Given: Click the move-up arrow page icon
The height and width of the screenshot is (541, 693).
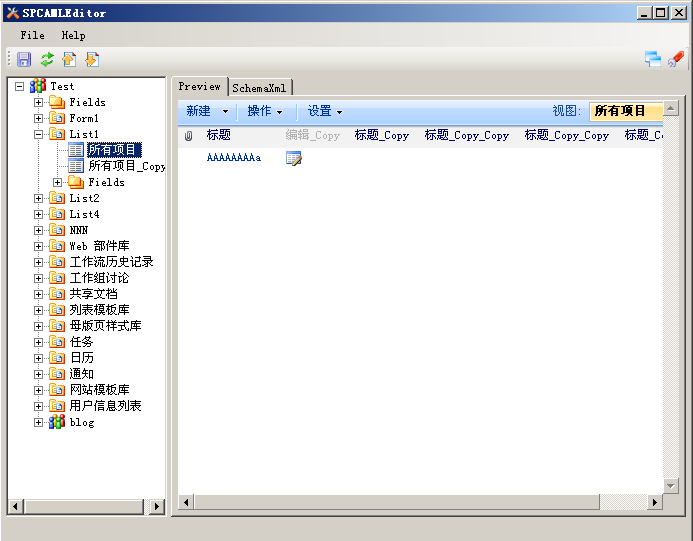Looking at the screenshot, I should click(69, 59).
